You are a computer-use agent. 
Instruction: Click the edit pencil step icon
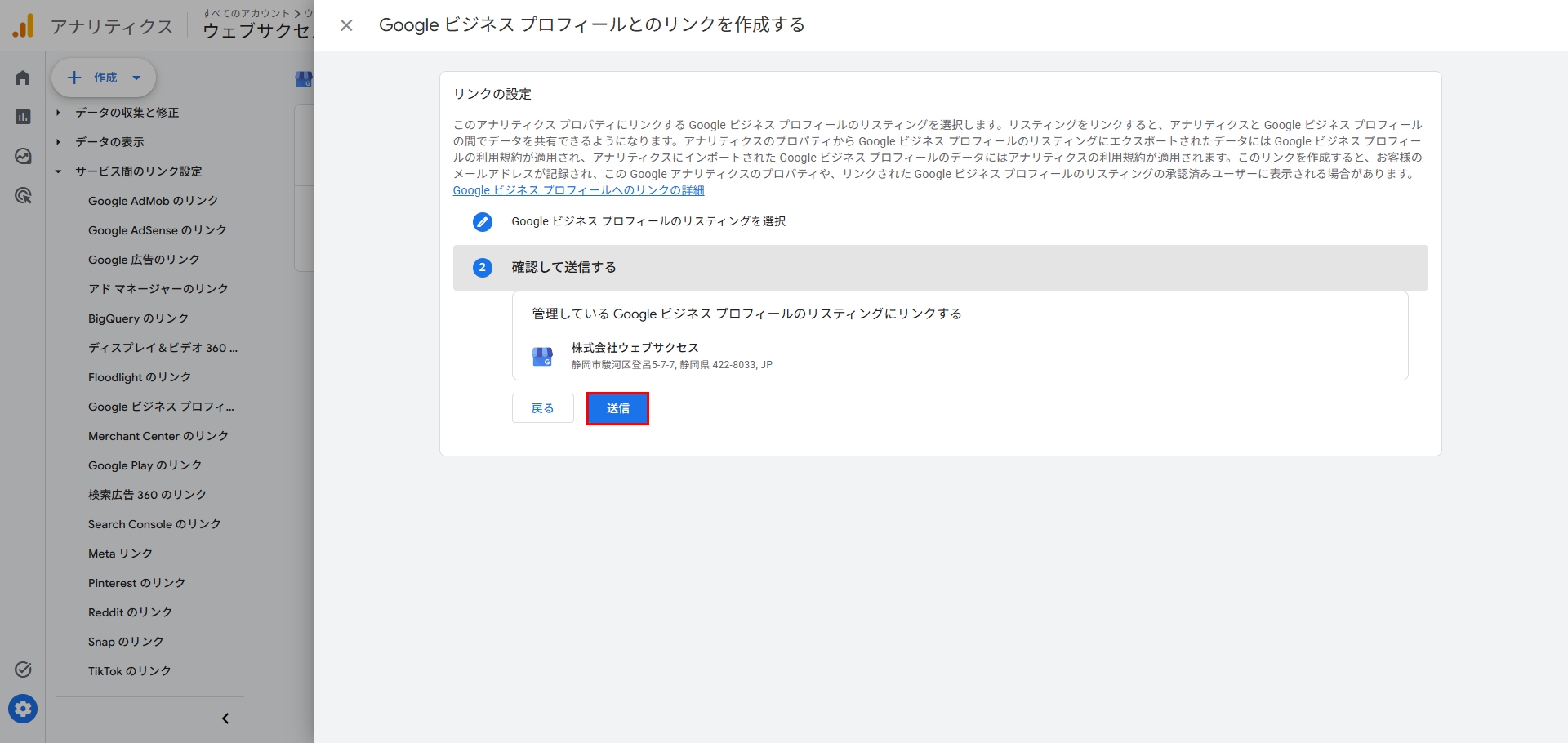(483, 221)
